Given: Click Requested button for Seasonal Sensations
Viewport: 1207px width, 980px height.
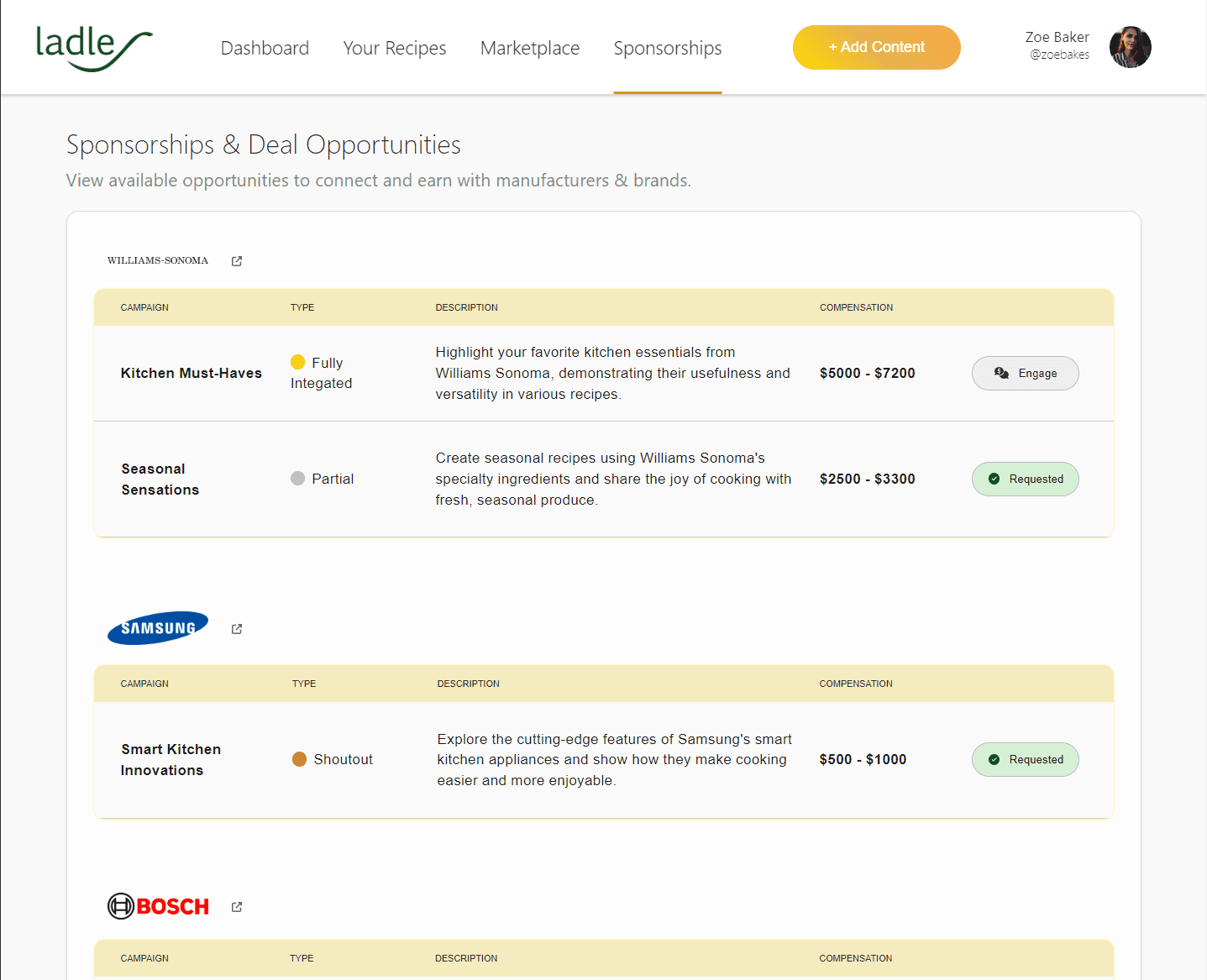Looking at the screenshot, I should point(1026,479).
